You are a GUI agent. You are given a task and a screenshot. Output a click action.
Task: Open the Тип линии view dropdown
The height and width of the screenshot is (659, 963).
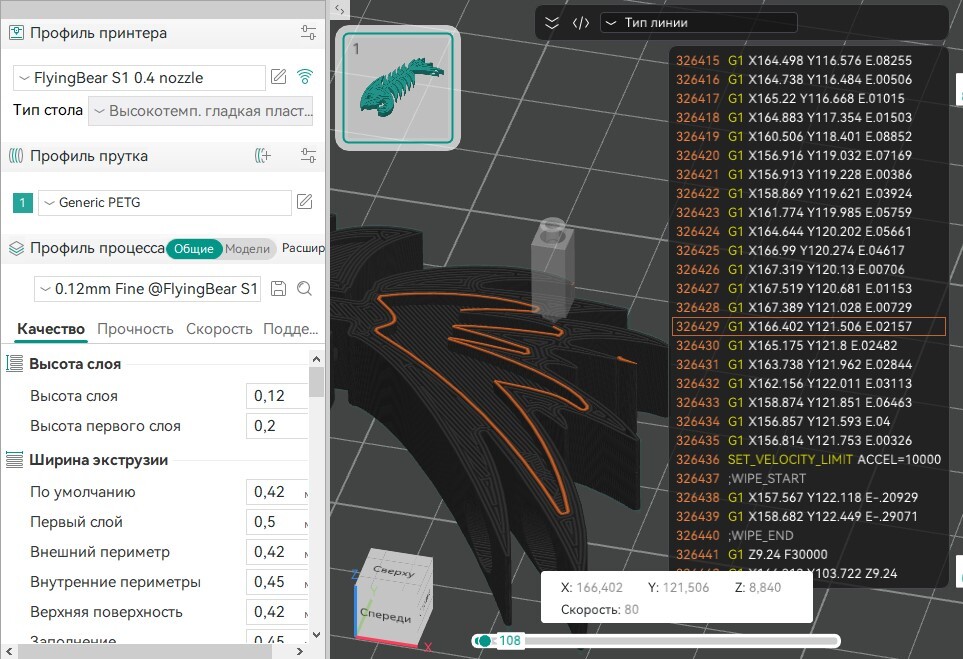[698, 23]
